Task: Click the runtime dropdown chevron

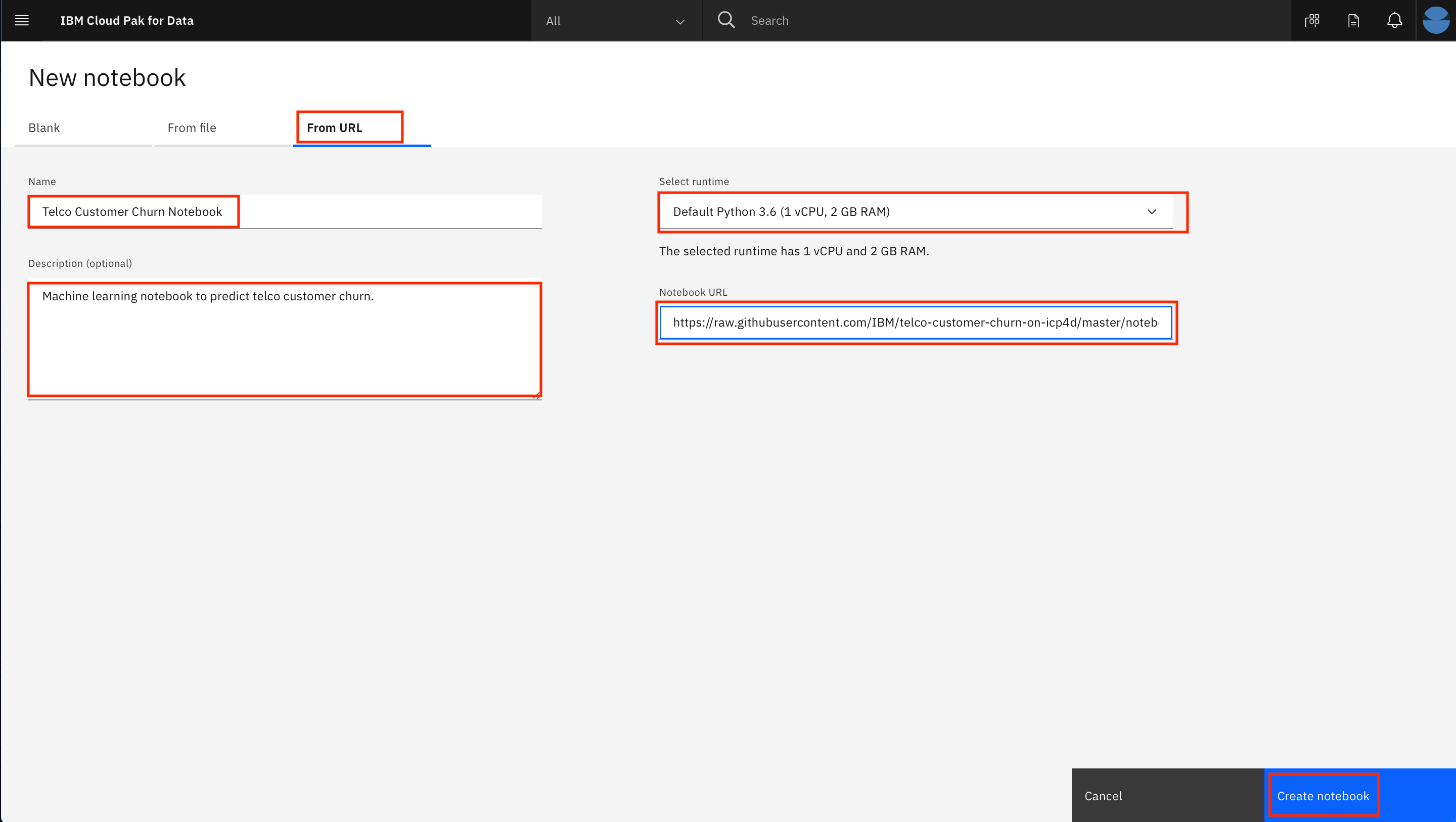Action: 1151,211
